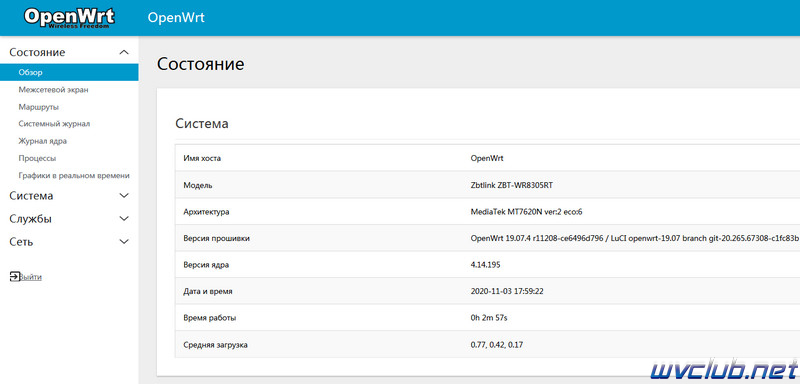Open Графики в реальном времени page
800x384 pixels.
pyautogui.click(x=74, y=175)
